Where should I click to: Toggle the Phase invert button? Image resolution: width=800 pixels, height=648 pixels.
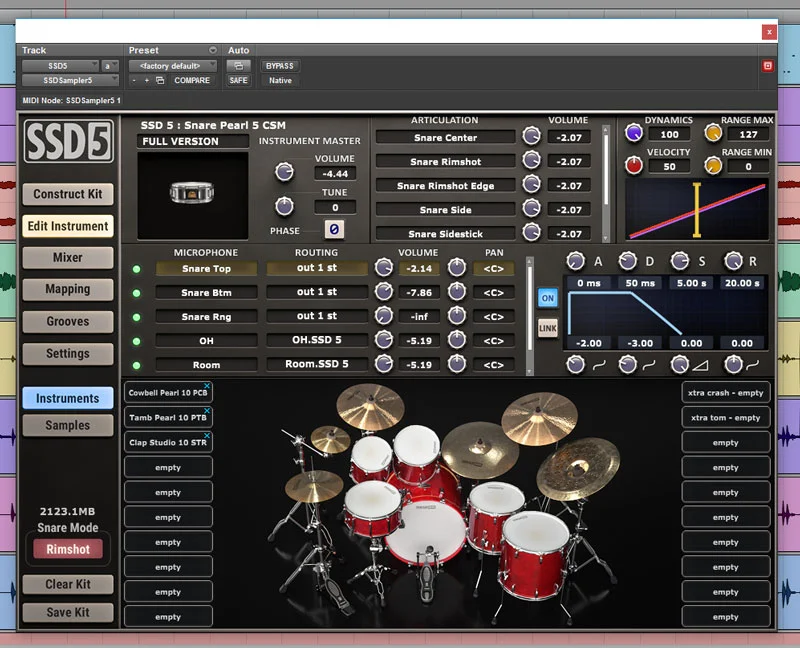(334, 230)
